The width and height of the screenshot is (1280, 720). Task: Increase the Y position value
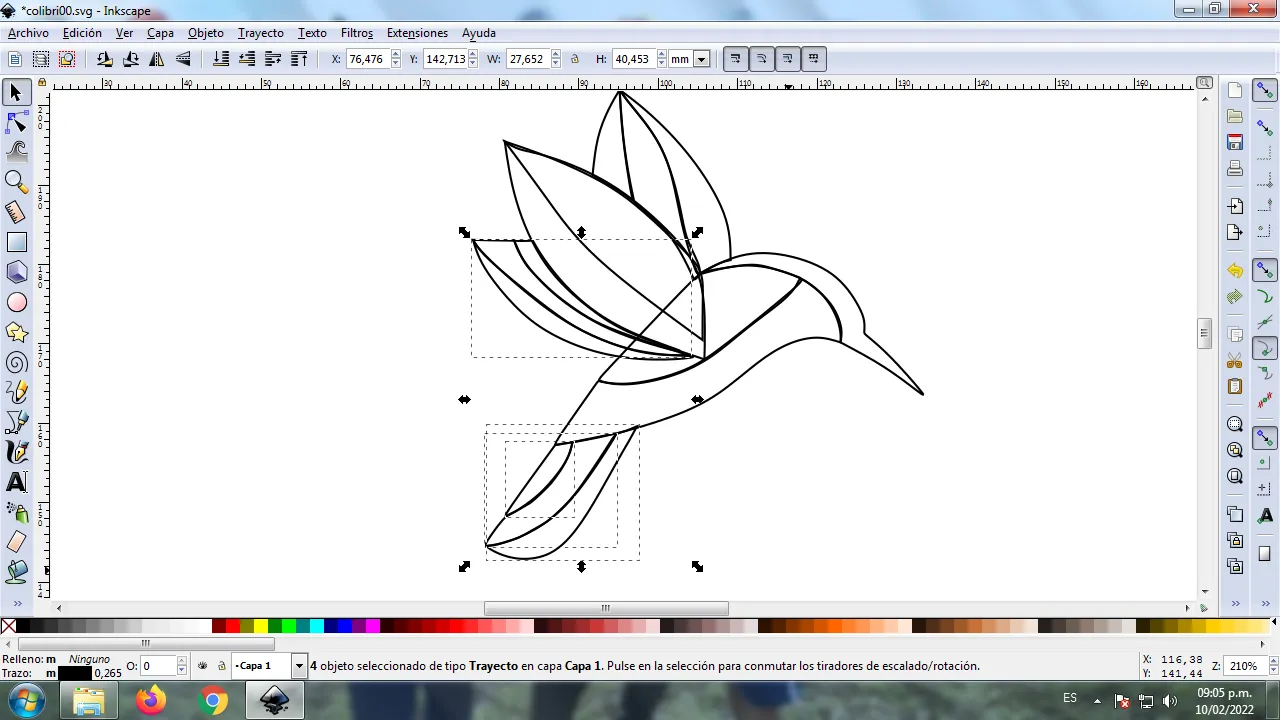point(474,55)
